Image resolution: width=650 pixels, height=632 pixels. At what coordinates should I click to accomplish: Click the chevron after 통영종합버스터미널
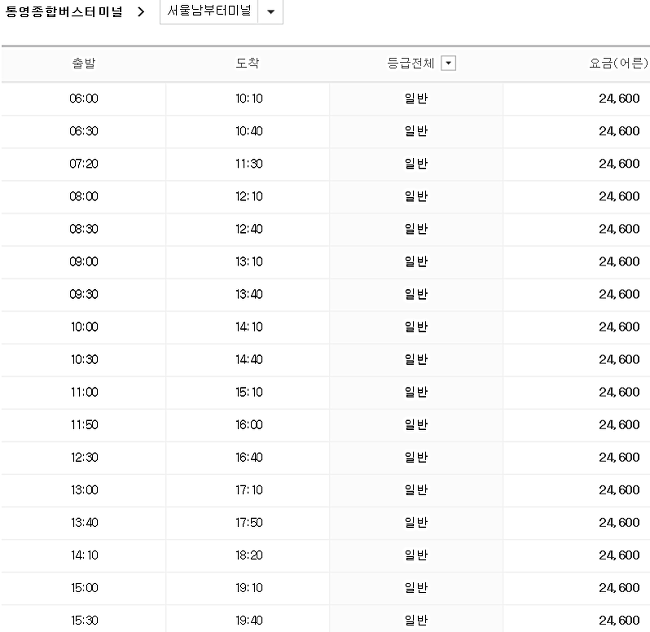(x=141, y=12)
